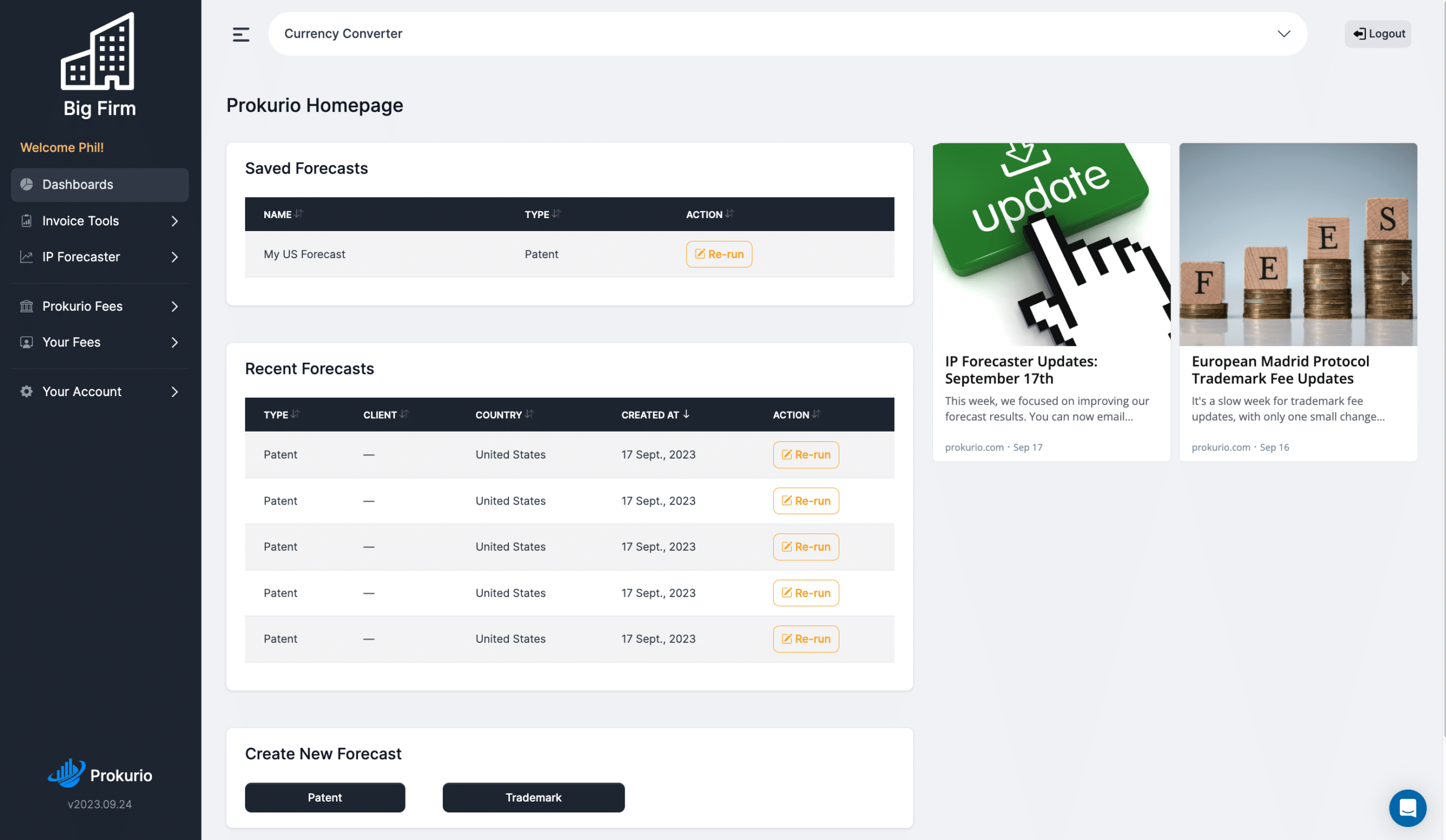Screen dimensions: 1446x840
Task: Click the Big Firm building logo
Action: 98,51
